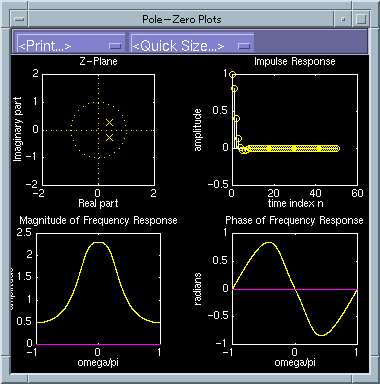Click the 'time index n' axis label
Viewport: 380px width, 384px height.
(x=295, y=203)
